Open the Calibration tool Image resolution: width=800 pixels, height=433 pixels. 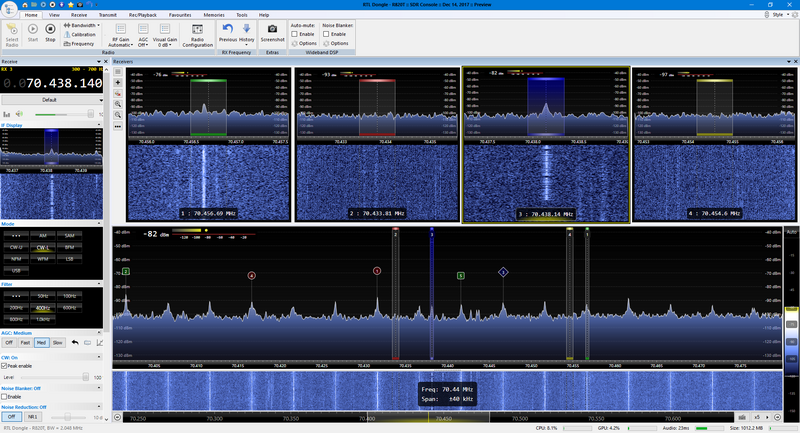80,34
